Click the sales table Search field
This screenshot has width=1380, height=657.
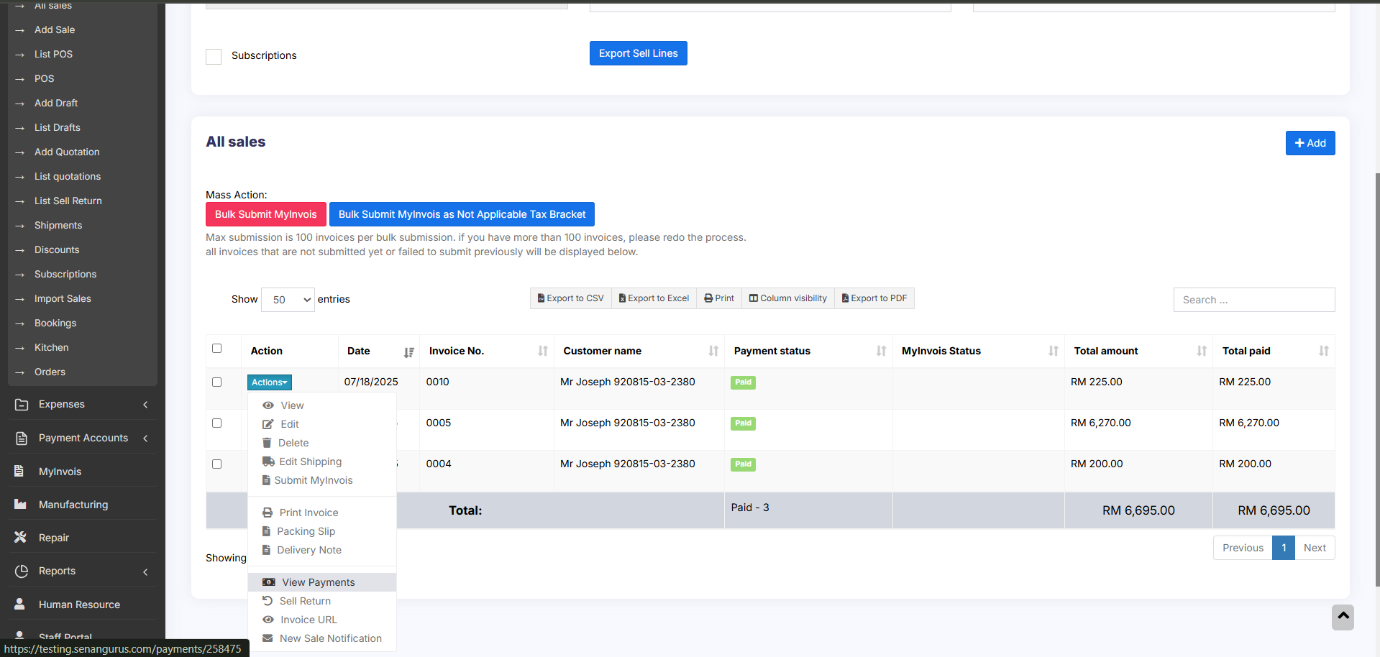1253,299
